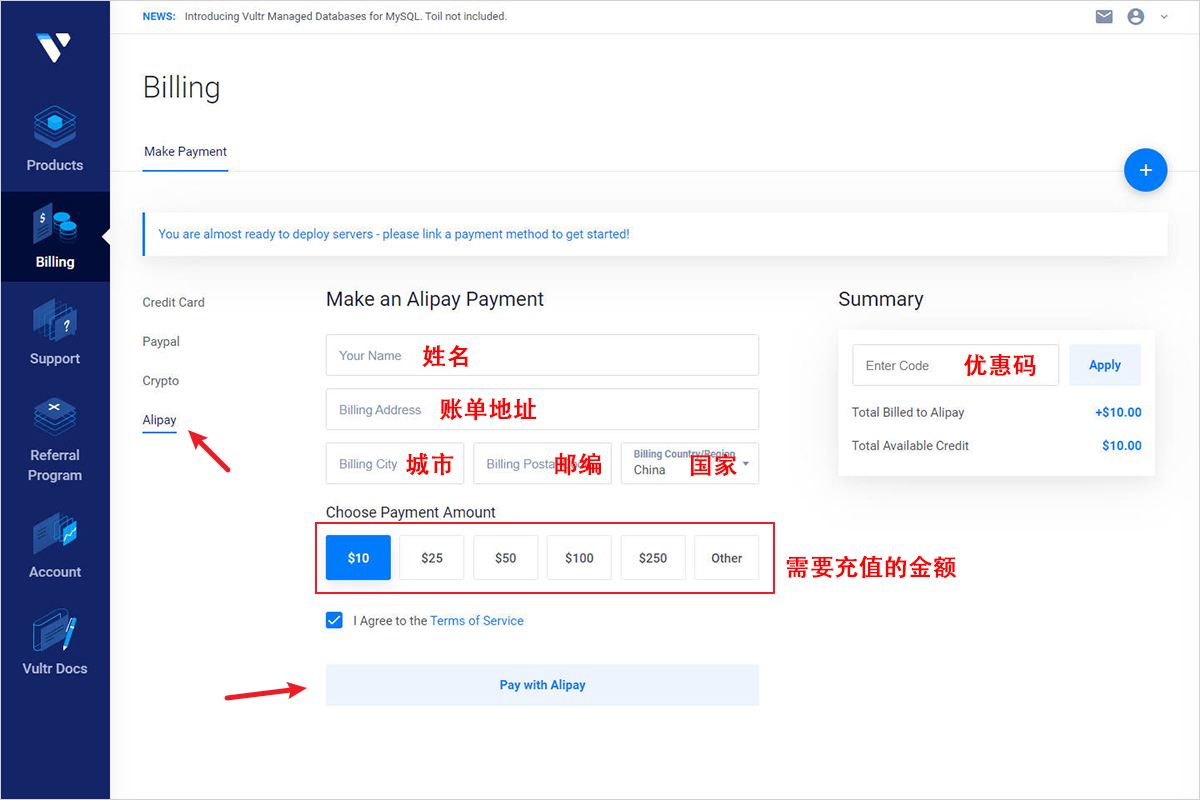
Task: Select the $25 payment amount
Action: coord(432,558)
